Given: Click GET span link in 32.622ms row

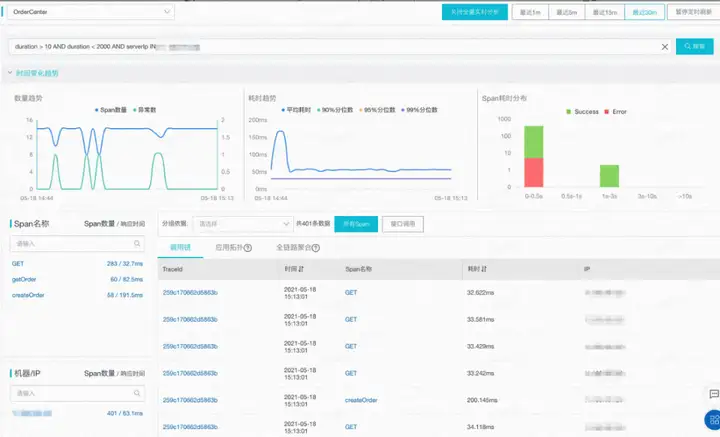Looking at the screenshot, I should click(x=351, y=293).
